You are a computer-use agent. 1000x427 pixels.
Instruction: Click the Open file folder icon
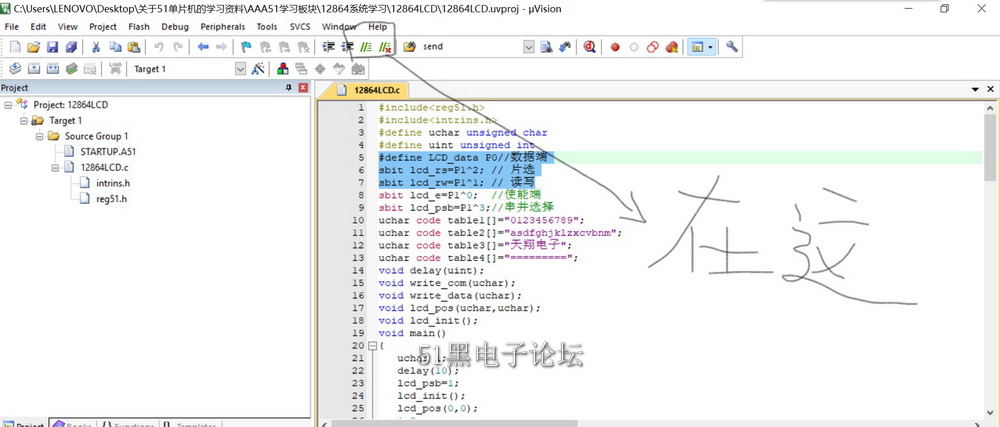34,47
